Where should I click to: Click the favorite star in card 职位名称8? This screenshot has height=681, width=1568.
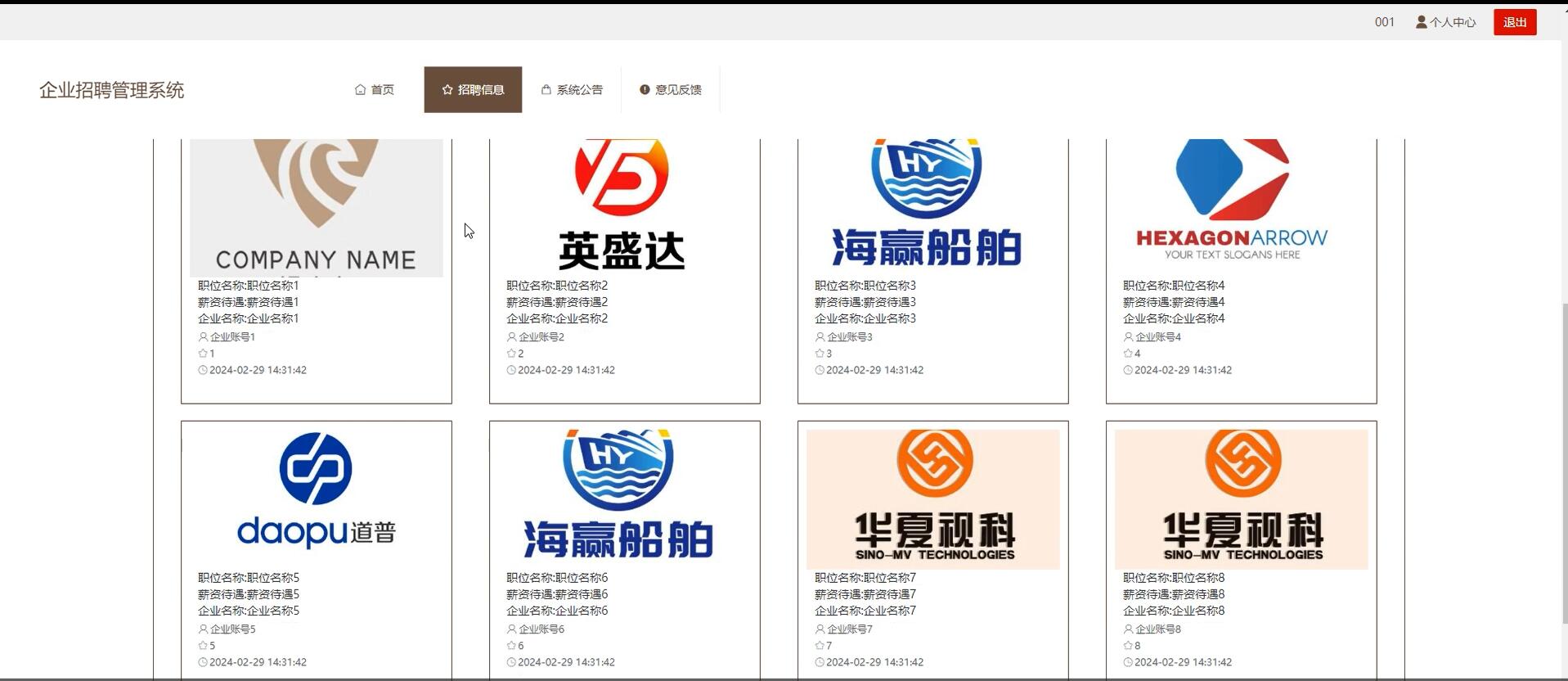pos(1128,646)
